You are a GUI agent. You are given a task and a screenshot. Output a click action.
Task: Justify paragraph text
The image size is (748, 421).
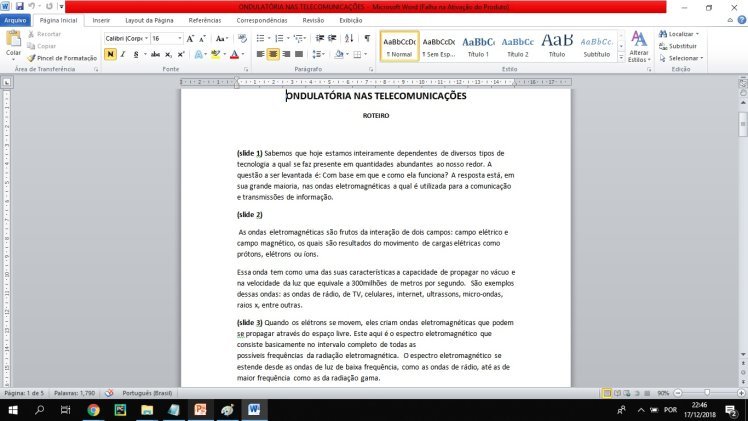(x=299, y=54)
